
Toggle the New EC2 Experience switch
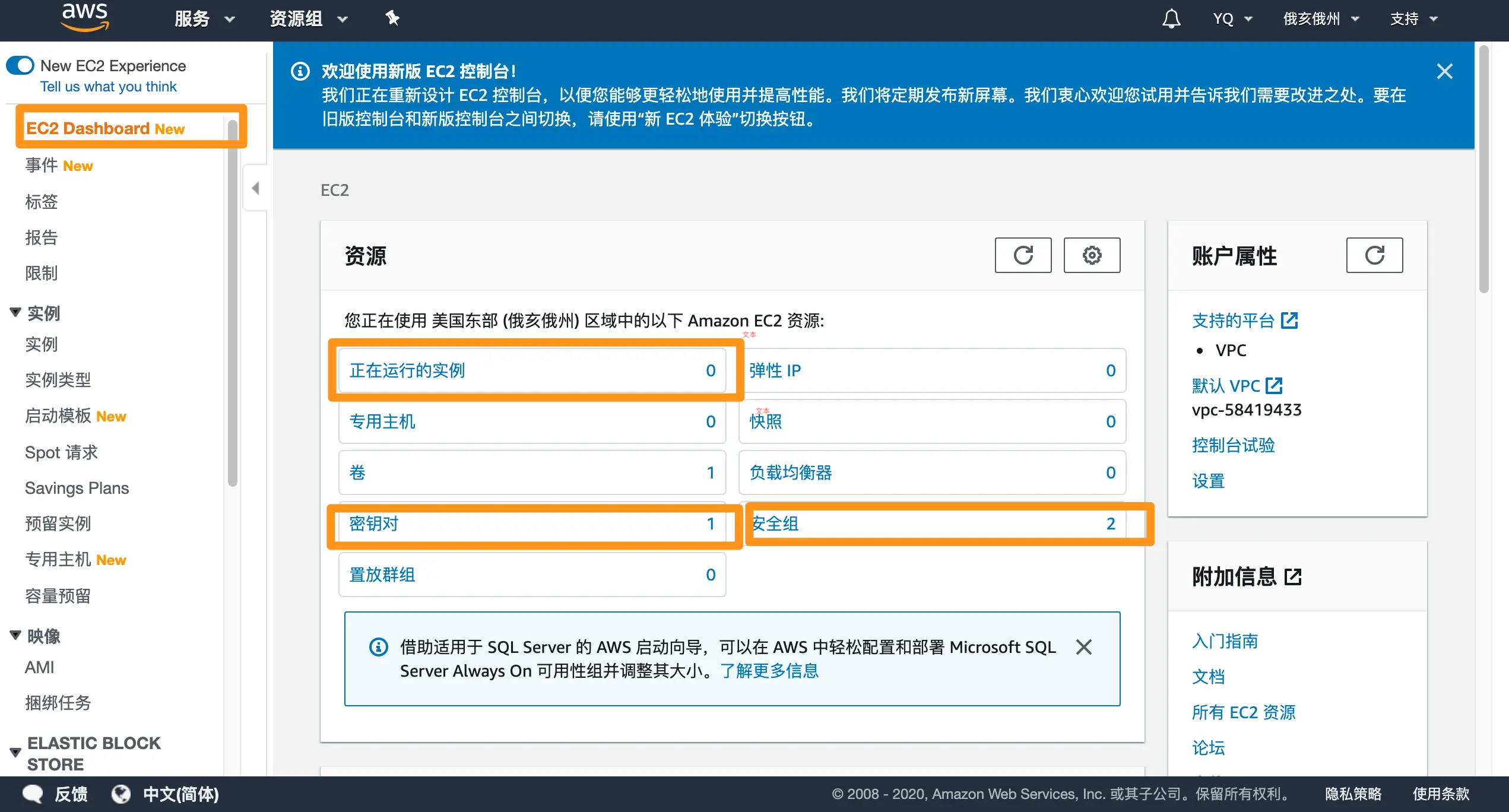pos(21,65)
